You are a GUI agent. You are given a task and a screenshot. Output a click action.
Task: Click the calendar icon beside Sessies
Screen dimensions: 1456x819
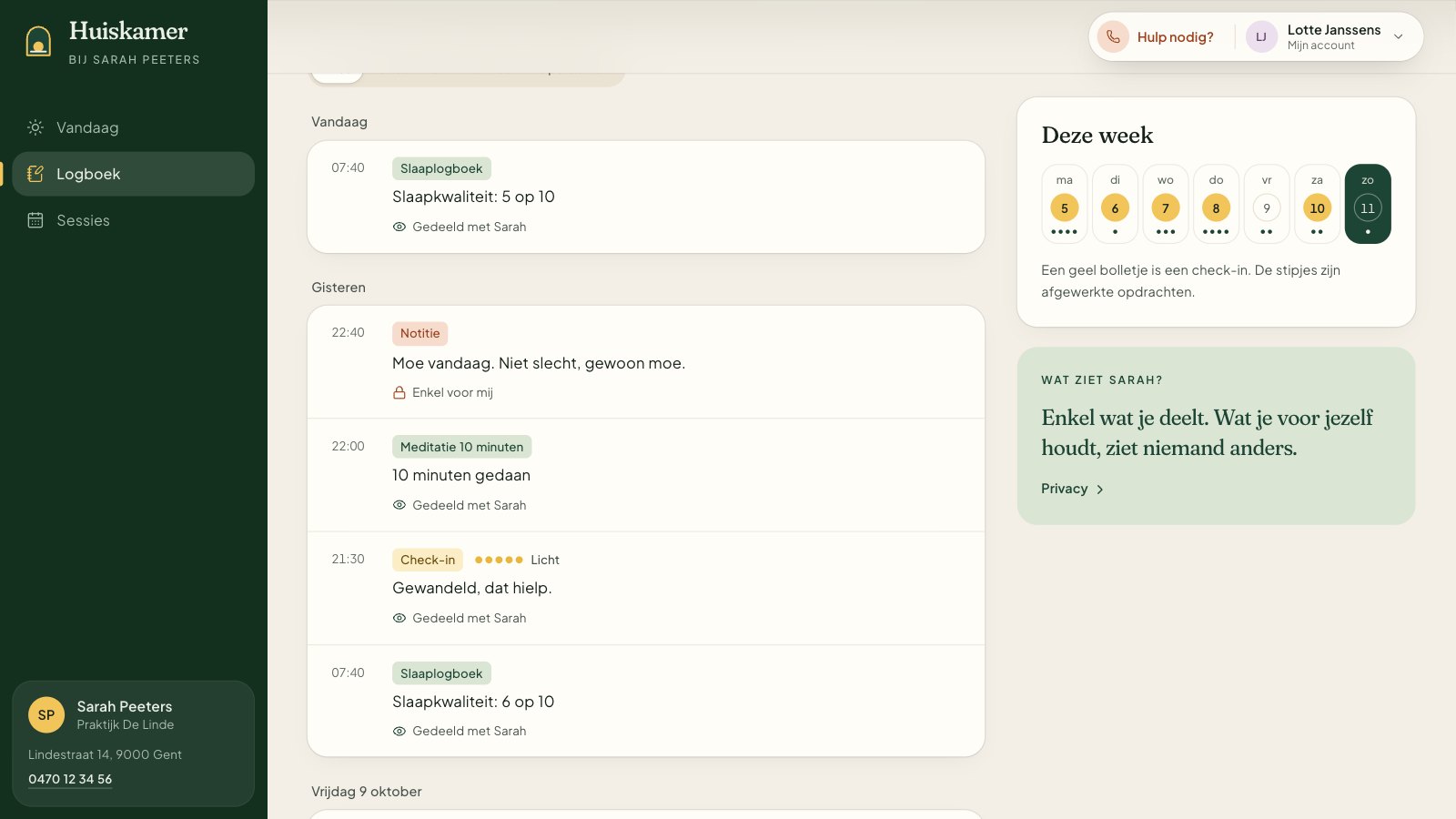[35, 220]
